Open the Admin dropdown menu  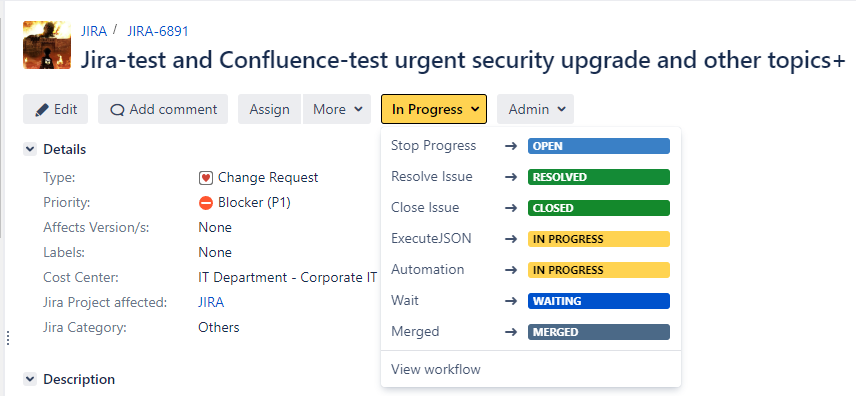536,109
